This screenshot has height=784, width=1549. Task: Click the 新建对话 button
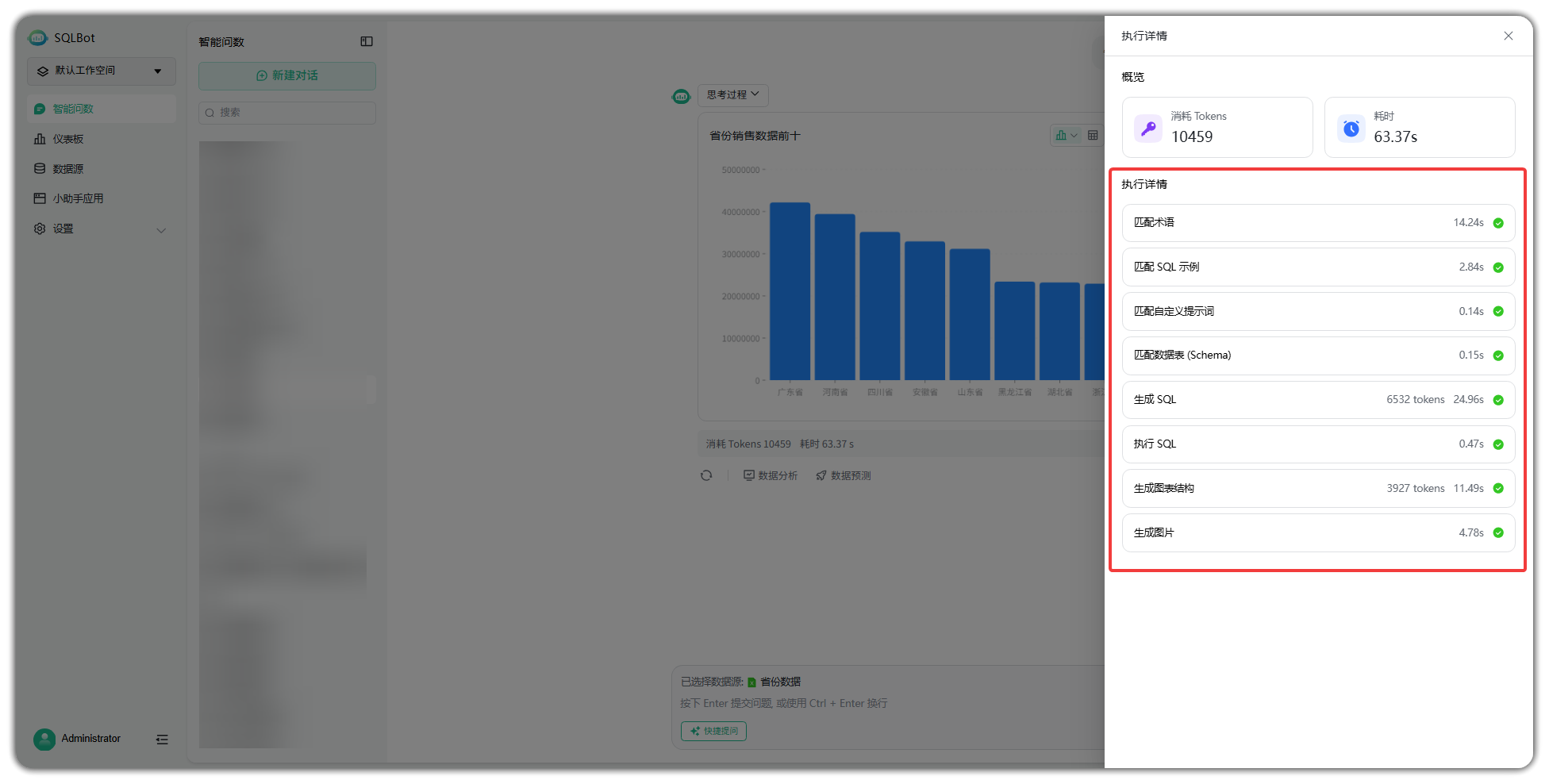point(287,75)
